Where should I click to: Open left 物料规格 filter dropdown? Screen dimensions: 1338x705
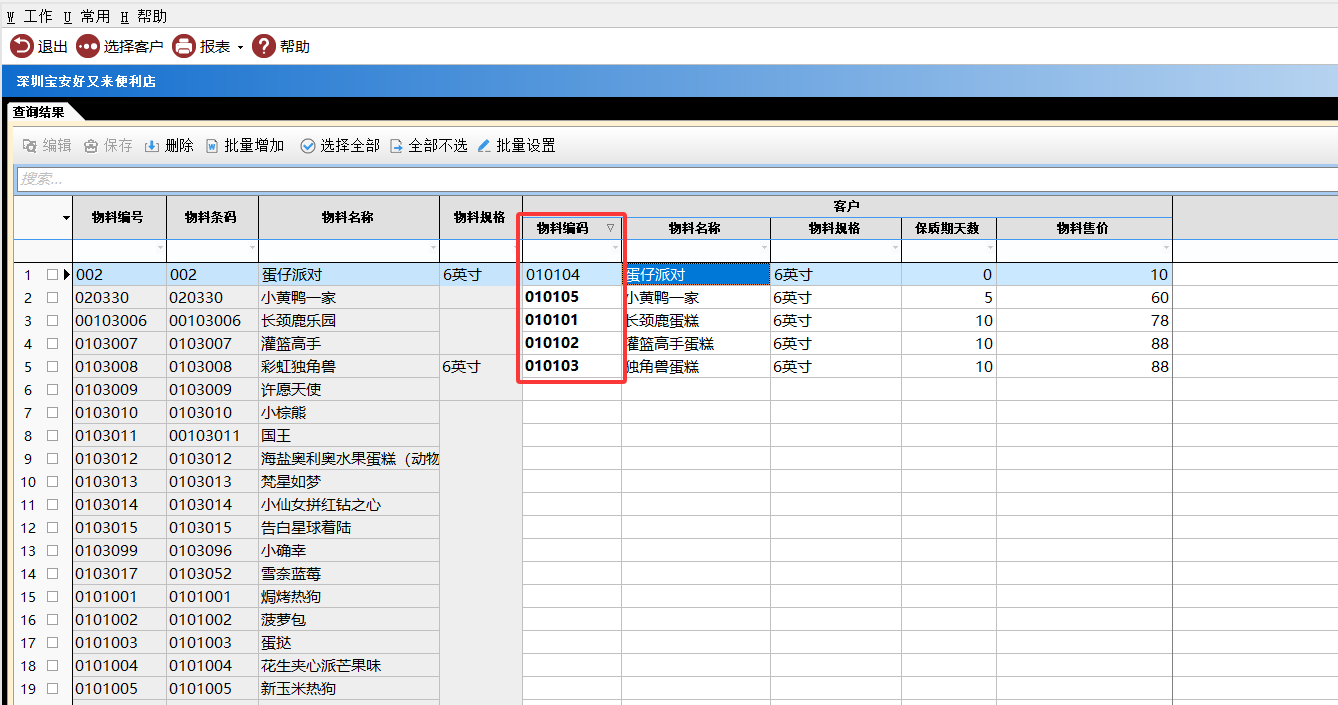tap(516, 248)
